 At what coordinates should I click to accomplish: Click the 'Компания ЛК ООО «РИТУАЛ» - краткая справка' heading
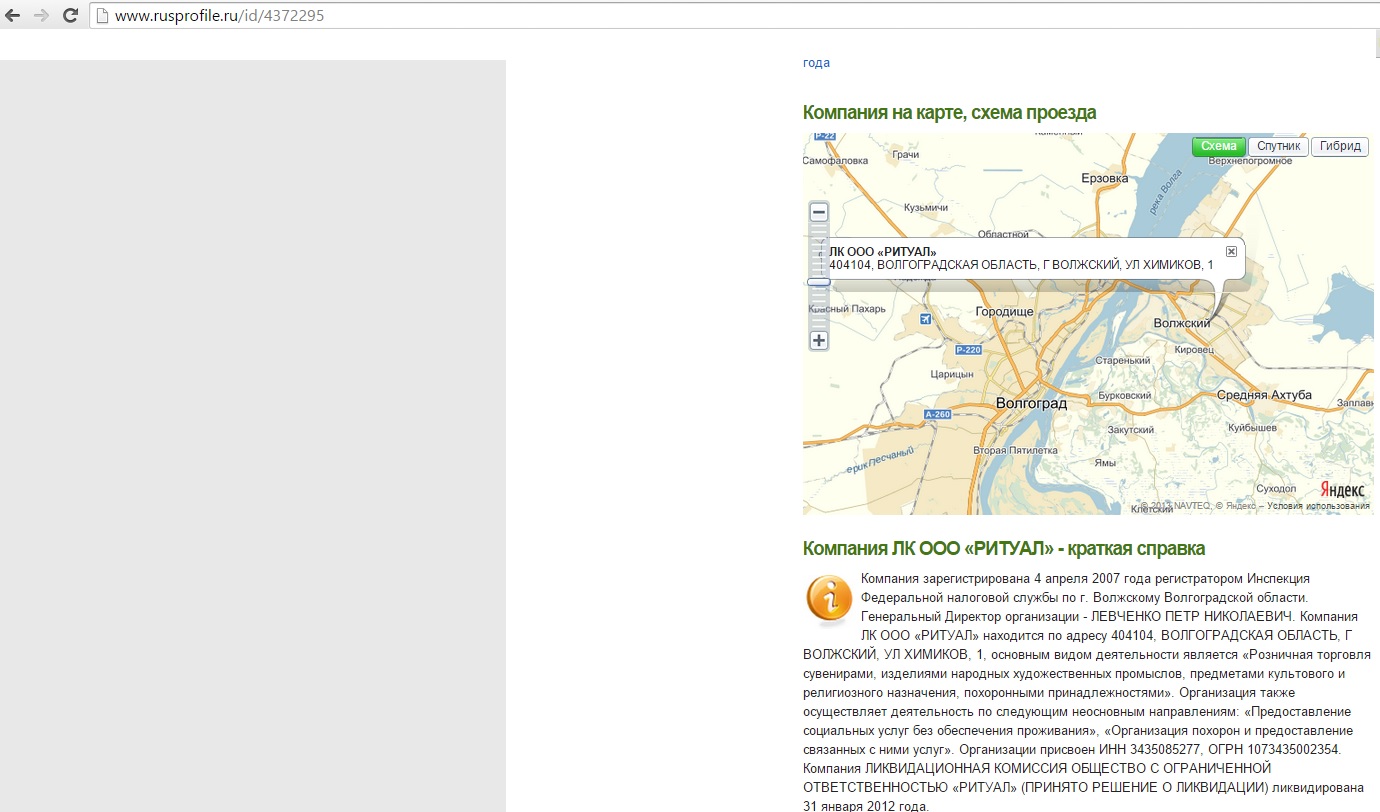(x=1004, y=548)
